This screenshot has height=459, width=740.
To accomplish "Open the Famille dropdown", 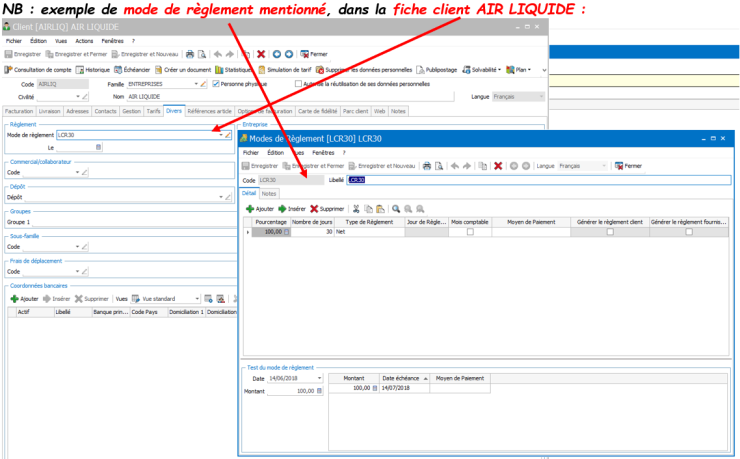I will tap(196, 84).
